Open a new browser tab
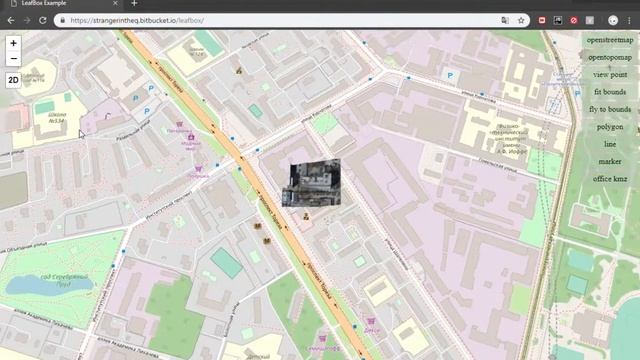 coord(134,4)
